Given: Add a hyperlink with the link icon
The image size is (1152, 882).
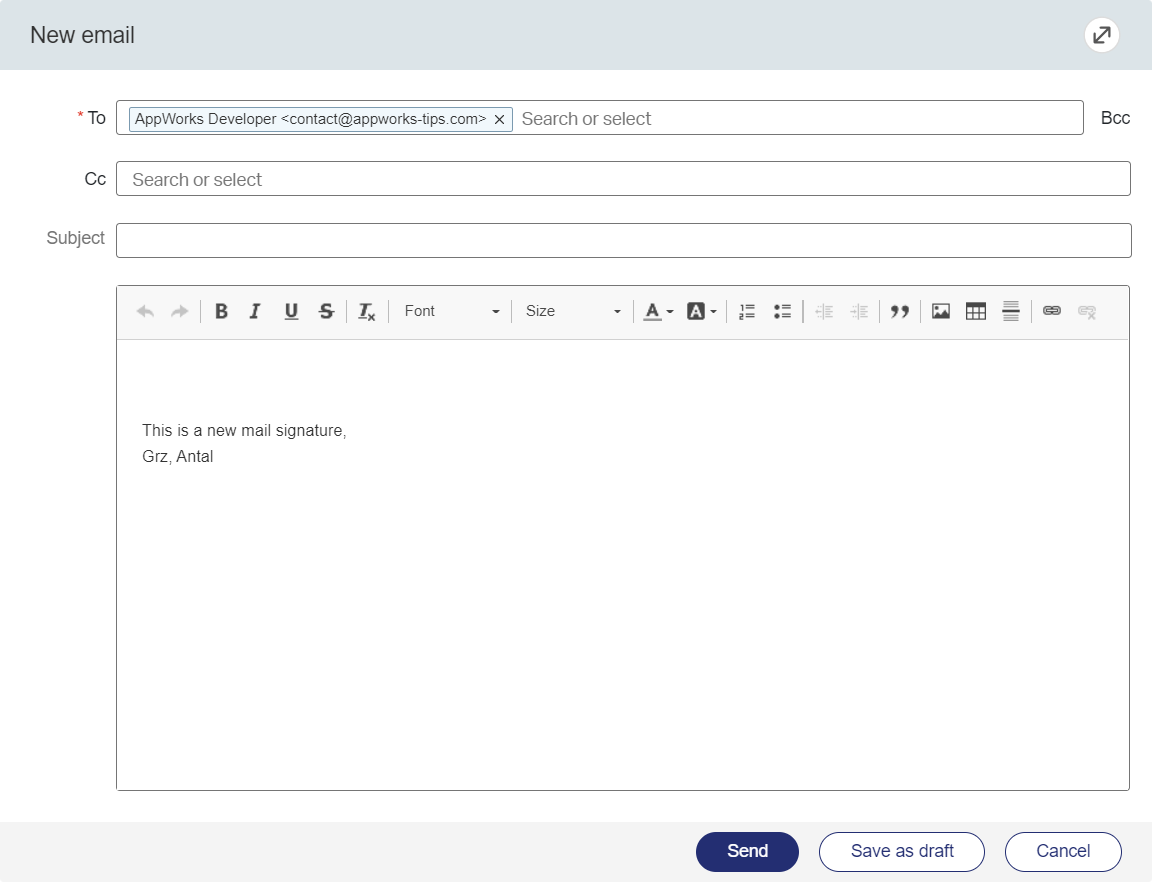Looking at the screenshot, I should coord(1051,311).
